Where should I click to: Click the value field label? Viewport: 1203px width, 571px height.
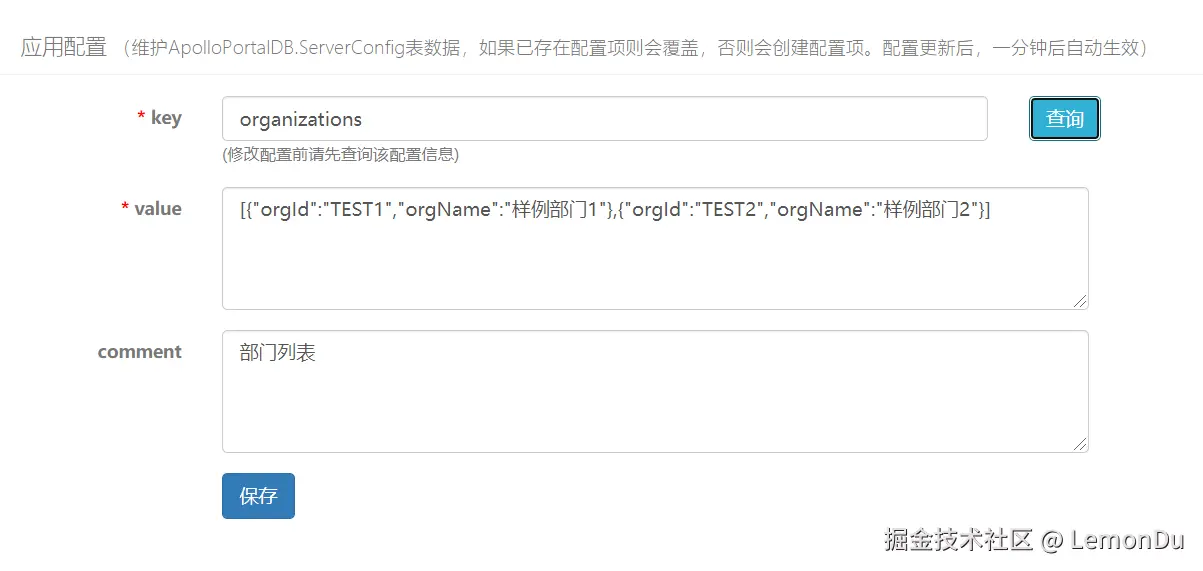coord(158,209)
